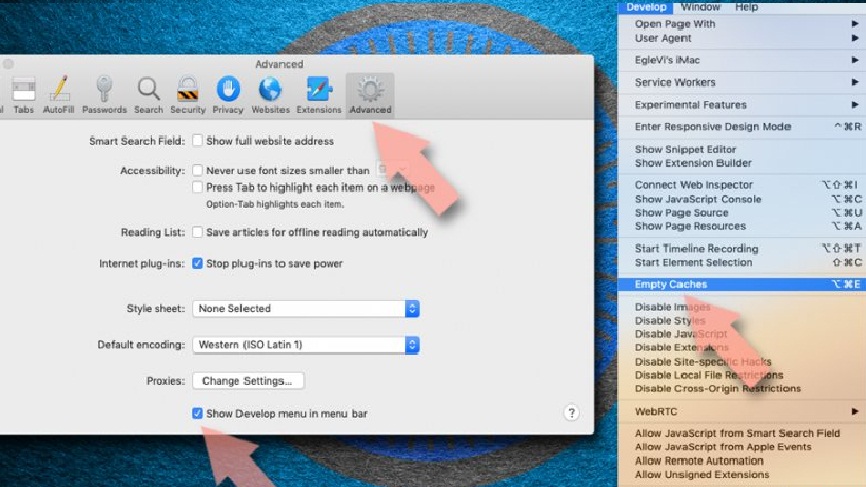Open the Search preferences pane

(x=148, y=94)
